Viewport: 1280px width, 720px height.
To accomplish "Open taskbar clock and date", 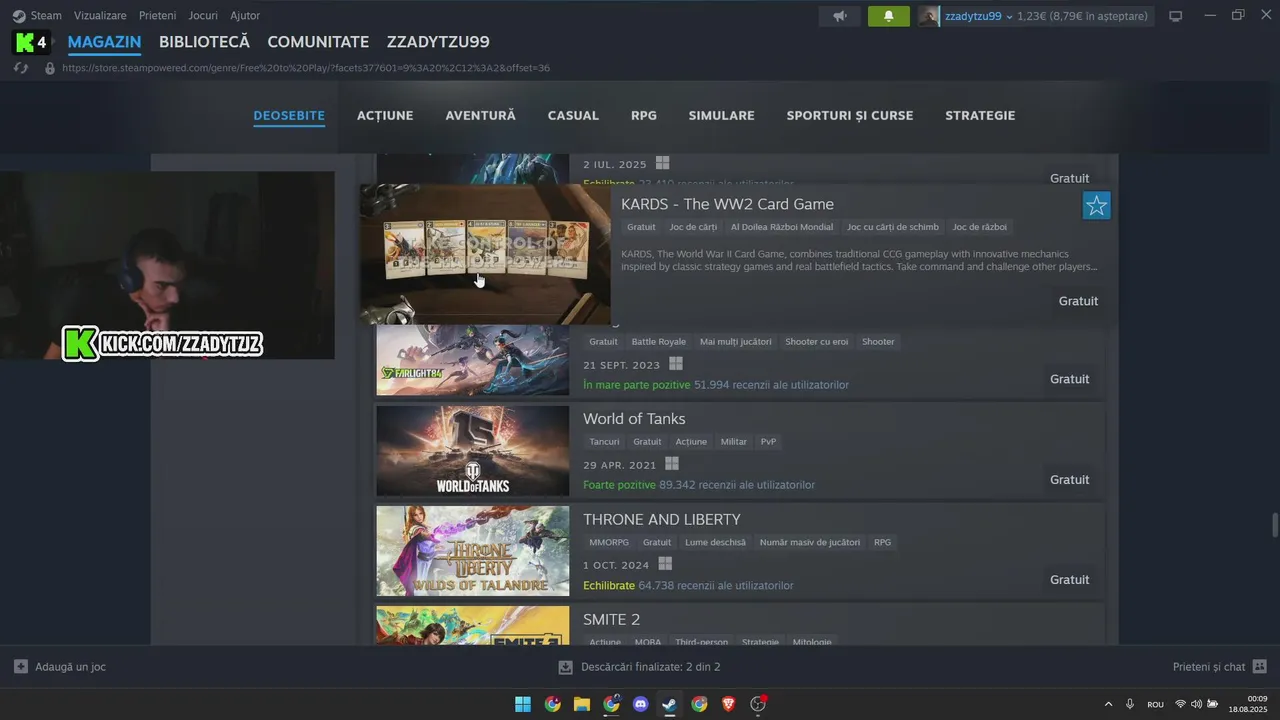I will click(x=1248, y=704).
